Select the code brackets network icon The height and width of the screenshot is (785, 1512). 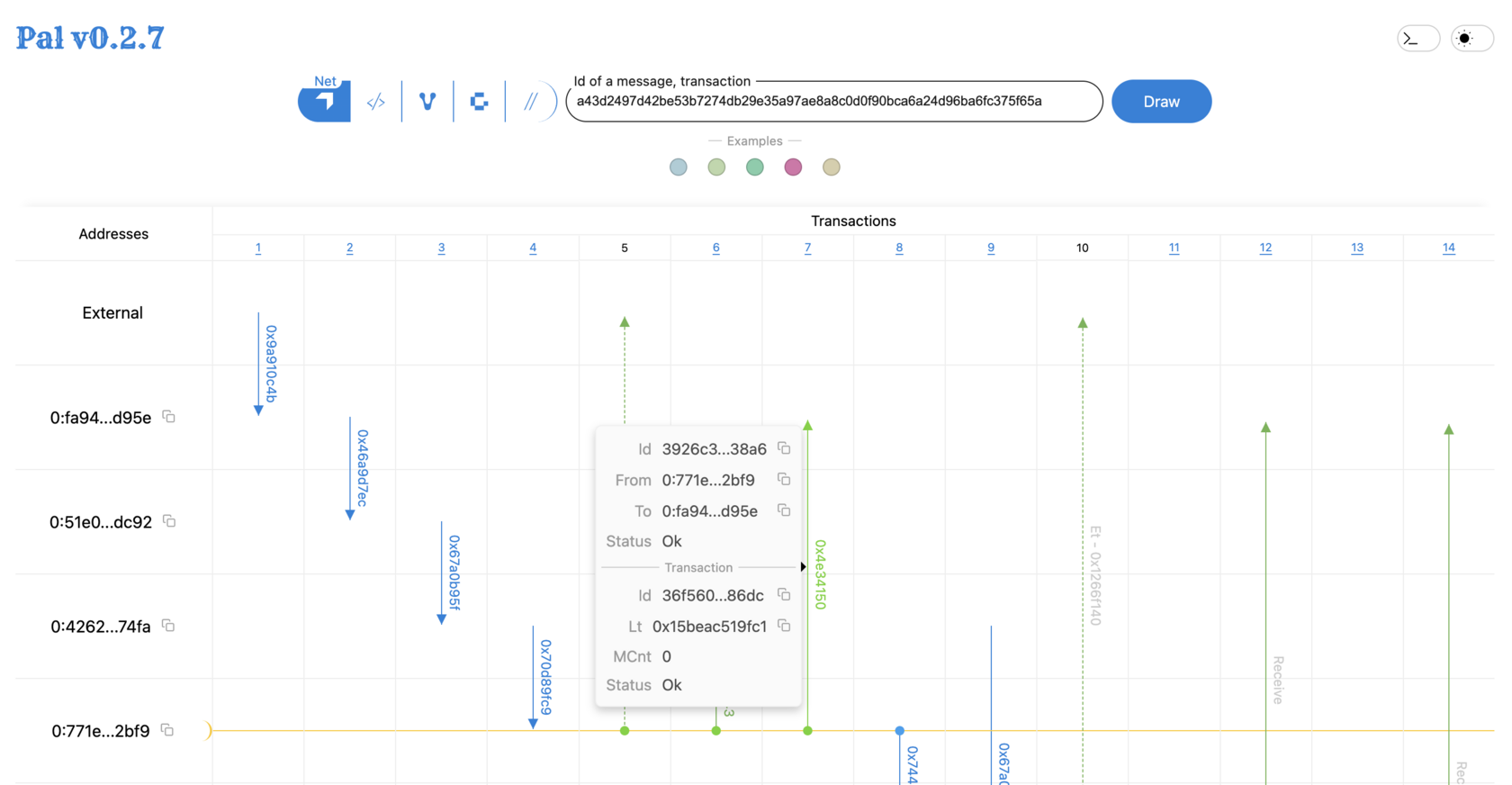tap(376, 102)
